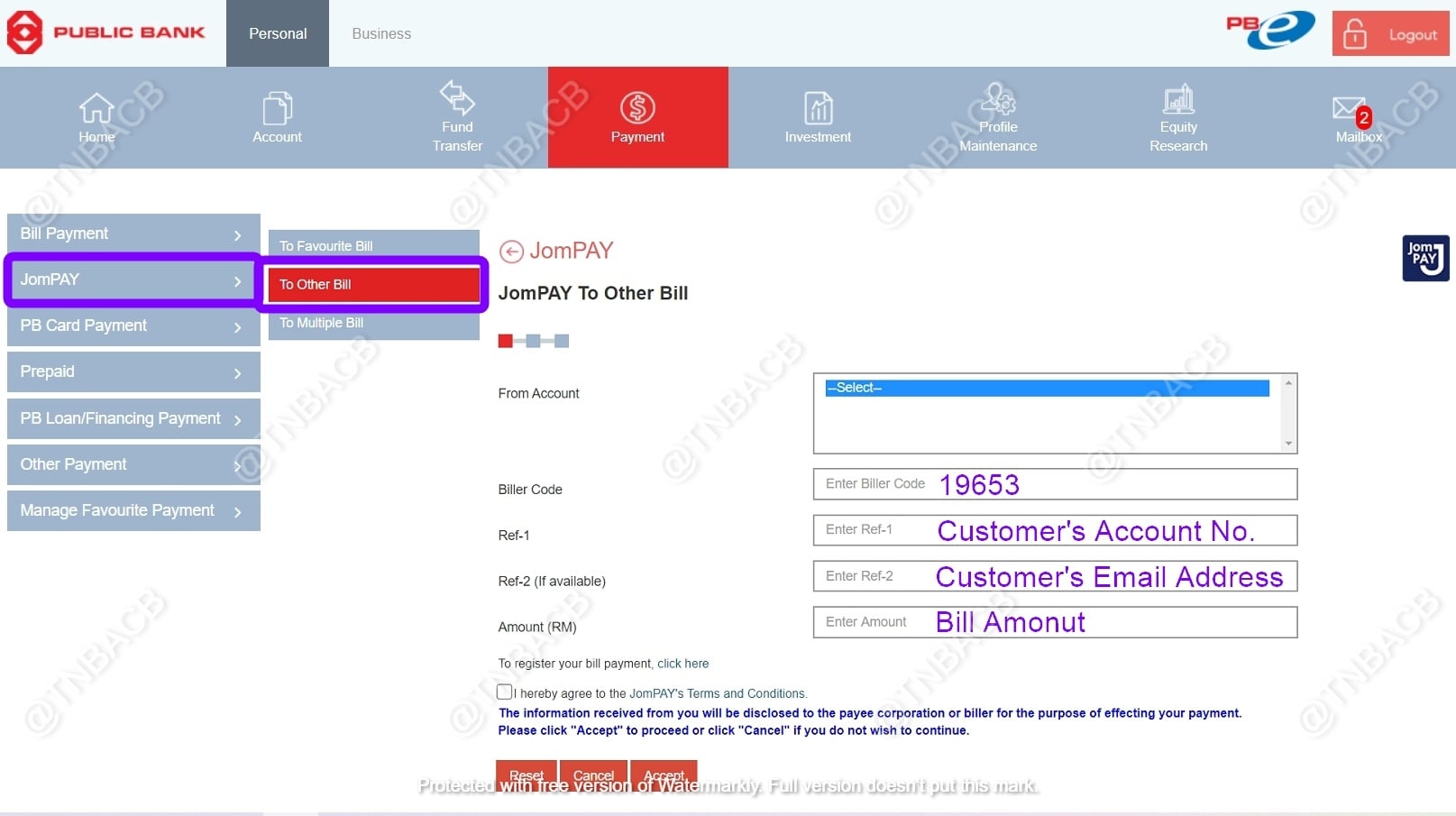Open the Account document icon

pos(278,108)
